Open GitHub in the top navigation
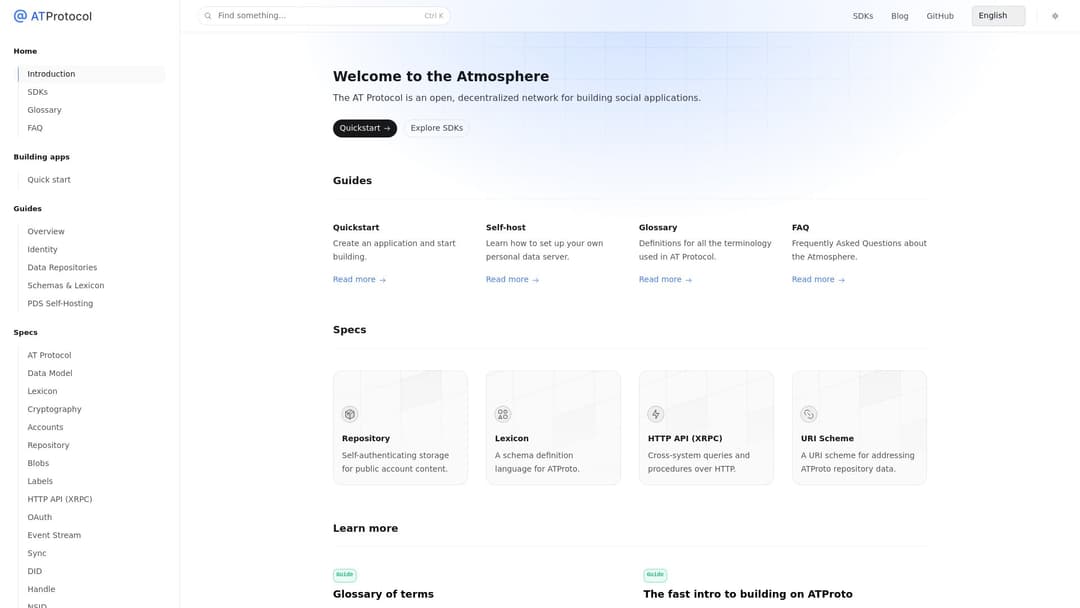Screen dimensions: 1080x608 pyautogui.click(x=939, y=16)
